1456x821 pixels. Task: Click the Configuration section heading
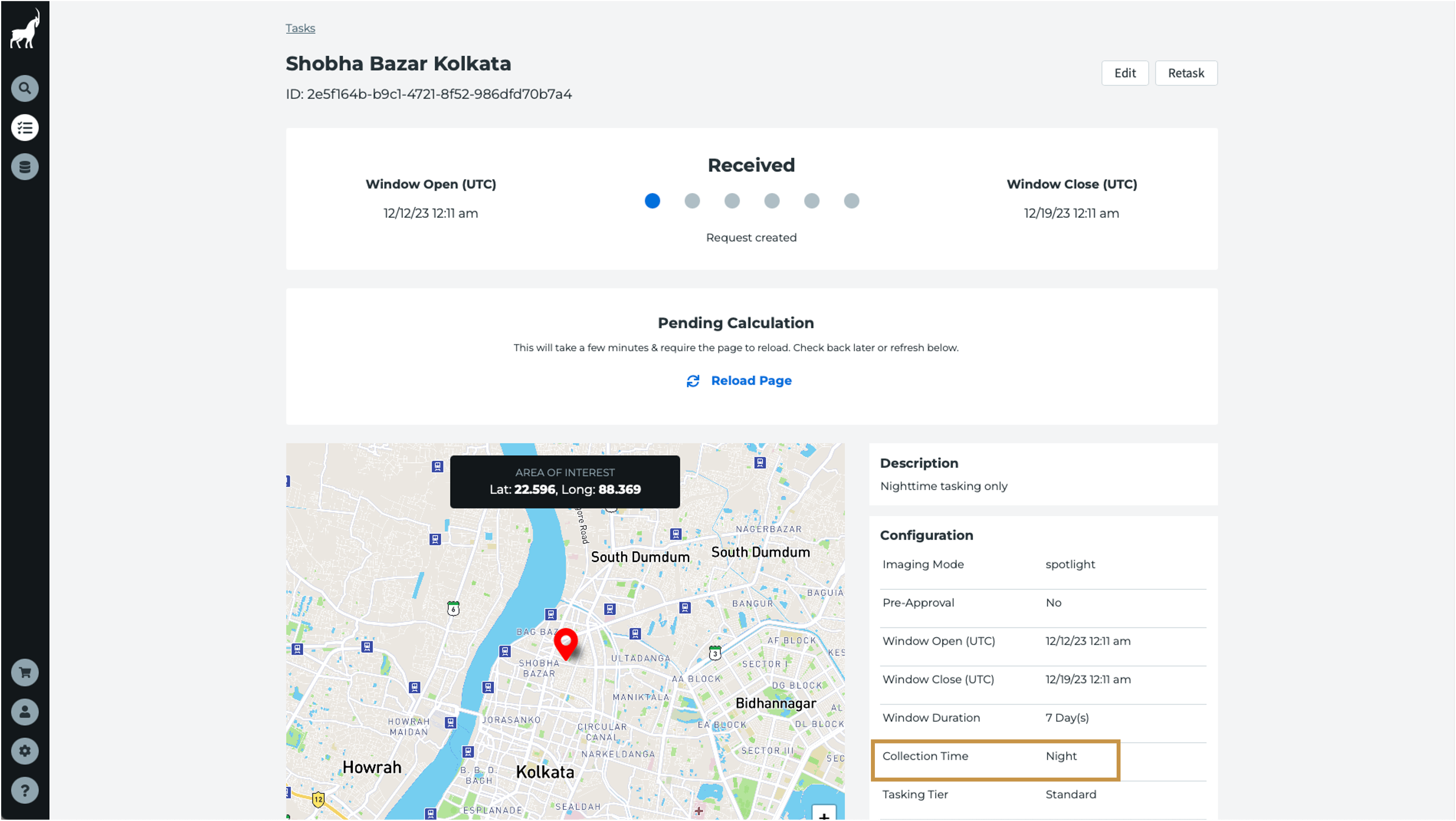pos(926,536)
